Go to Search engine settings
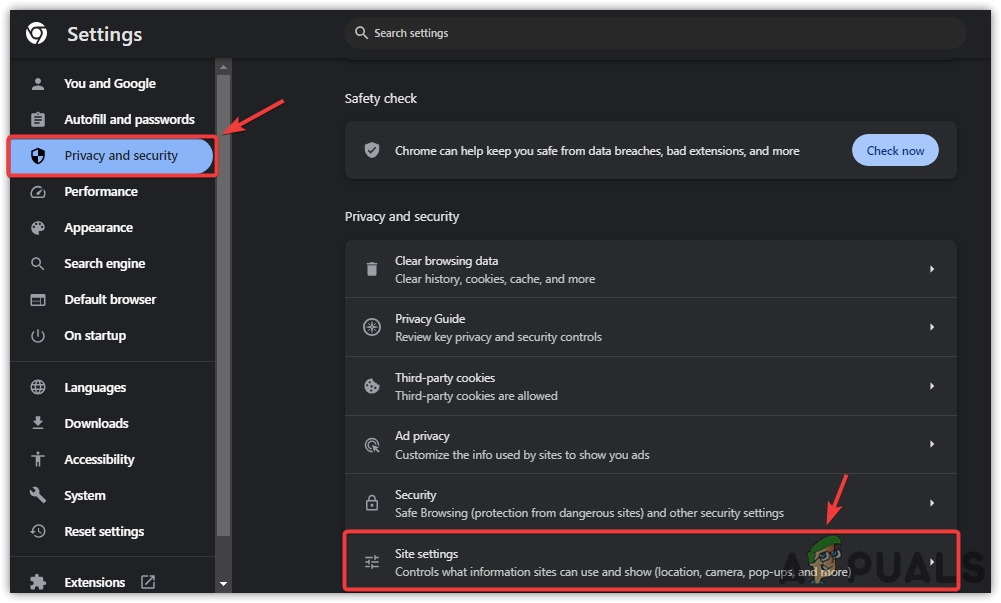The height and width of the screenshot is (603, 1001). click(x=104, y=264)
